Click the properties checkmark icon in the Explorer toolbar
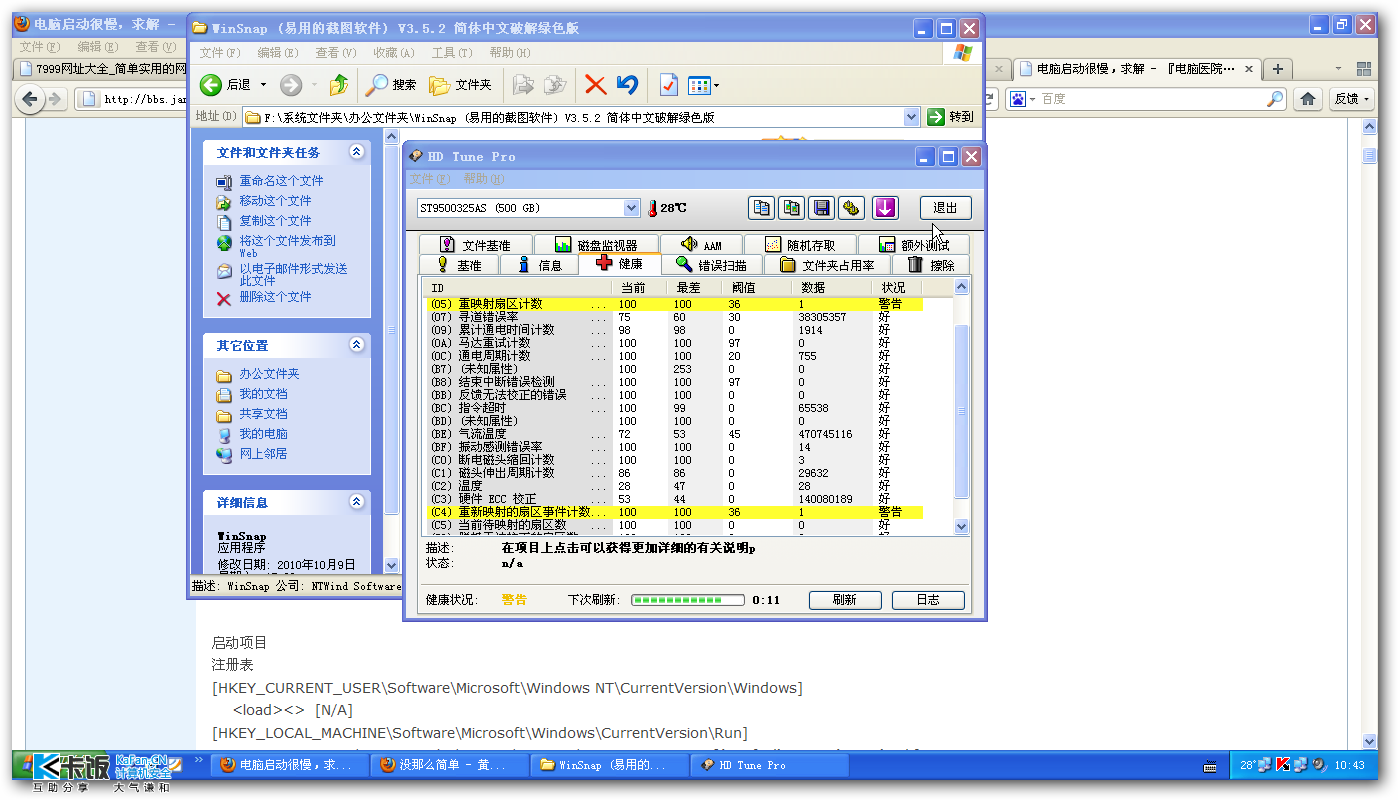 669,85
